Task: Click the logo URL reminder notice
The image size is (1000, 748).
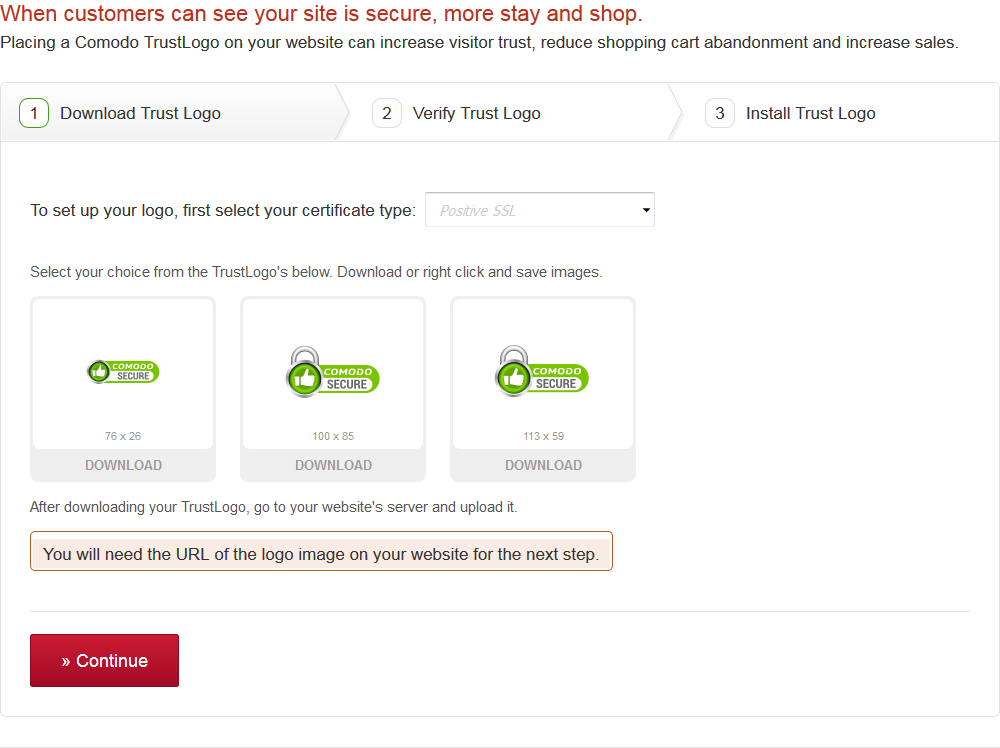Action: coord(321,553)
